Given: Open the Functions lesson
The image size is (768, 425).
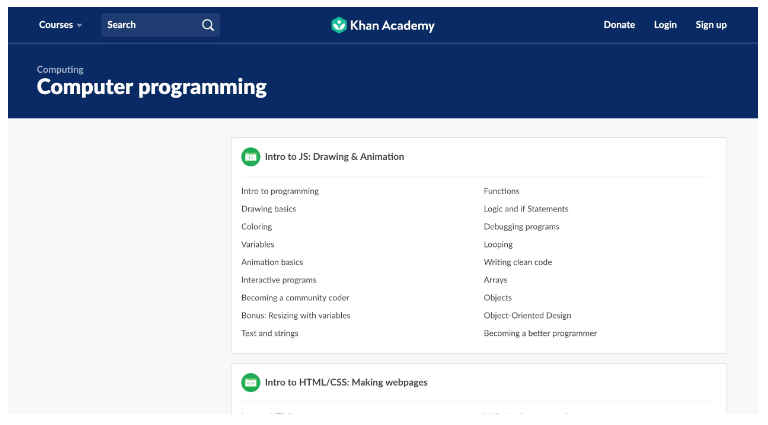Looking at the screenshot, I should pyautogui.click(x=501, y=191).
